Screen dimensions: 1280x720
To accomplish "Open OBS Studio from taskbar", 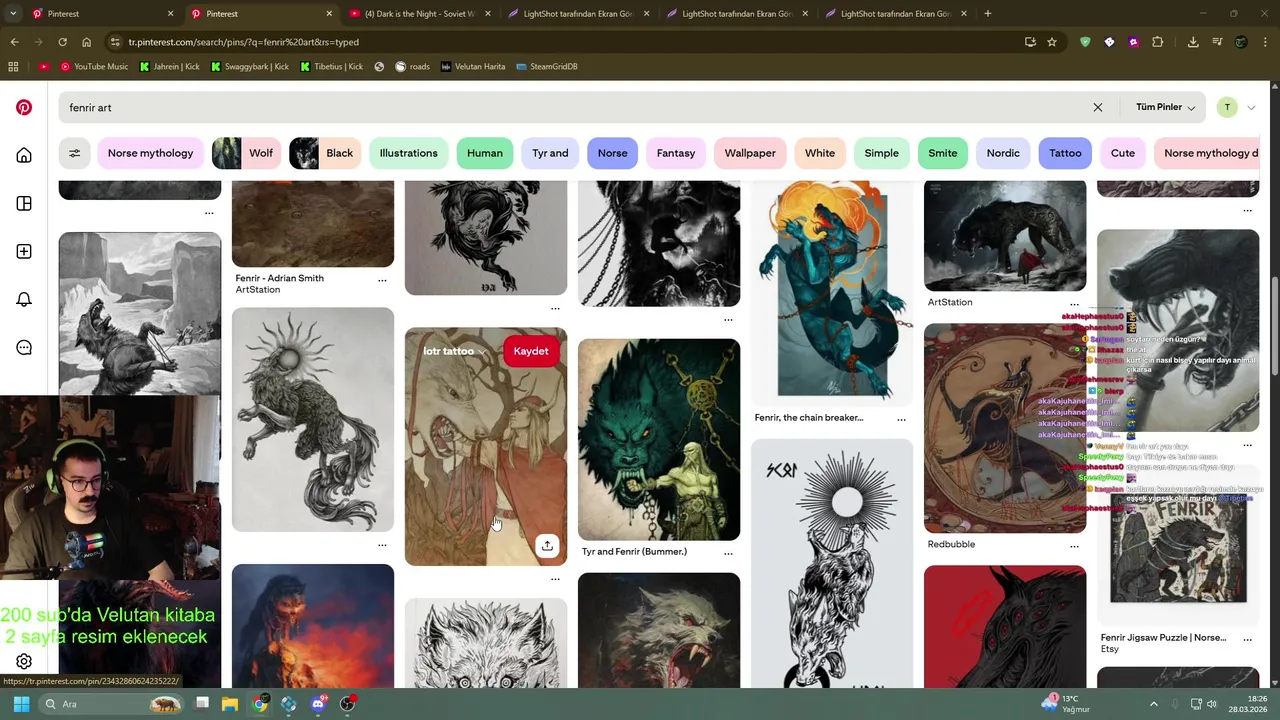I will coord(347,704).
